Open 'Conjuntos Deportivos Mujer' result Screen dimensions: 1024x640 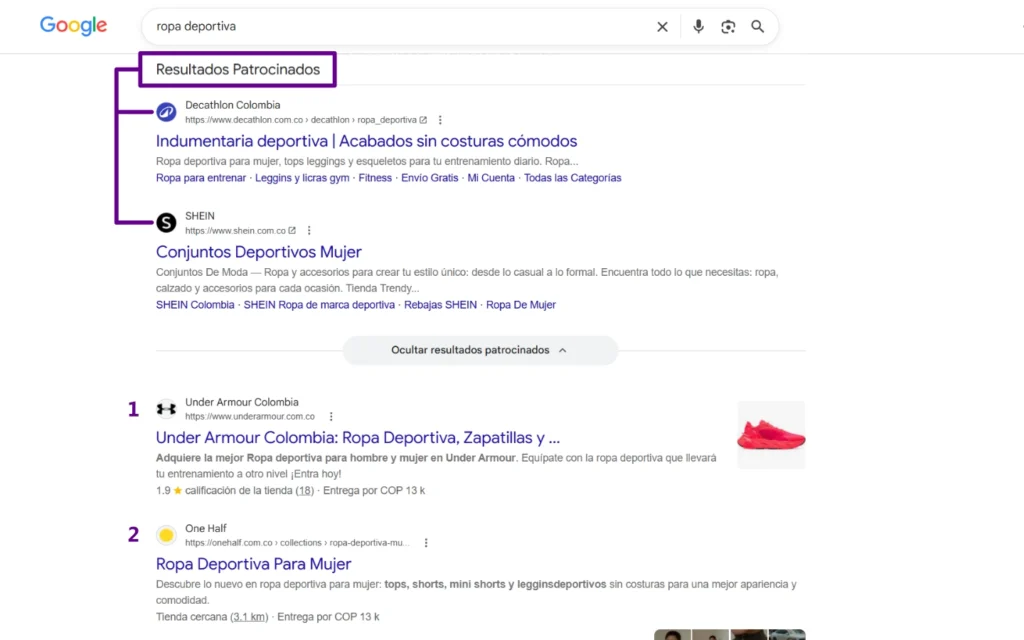tap(259, 252)
